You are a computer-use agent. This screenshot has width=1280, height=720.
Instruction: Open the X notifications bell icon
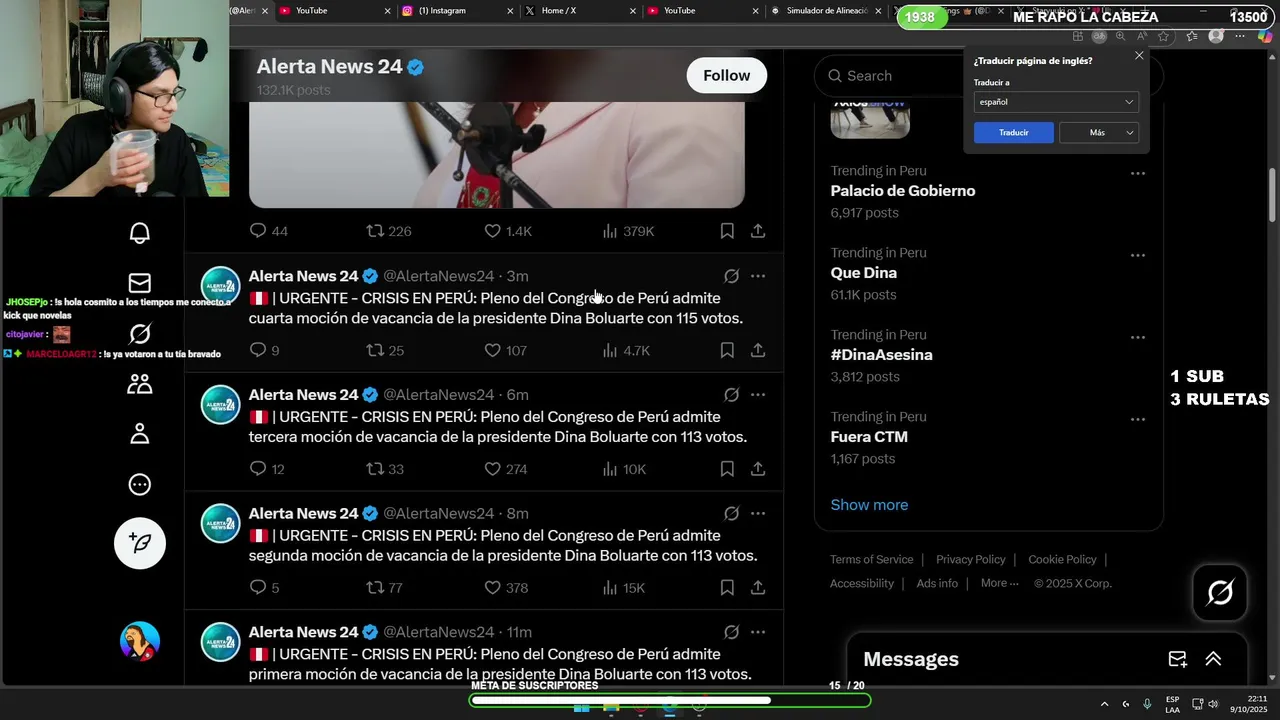click(x=140, y=233)
